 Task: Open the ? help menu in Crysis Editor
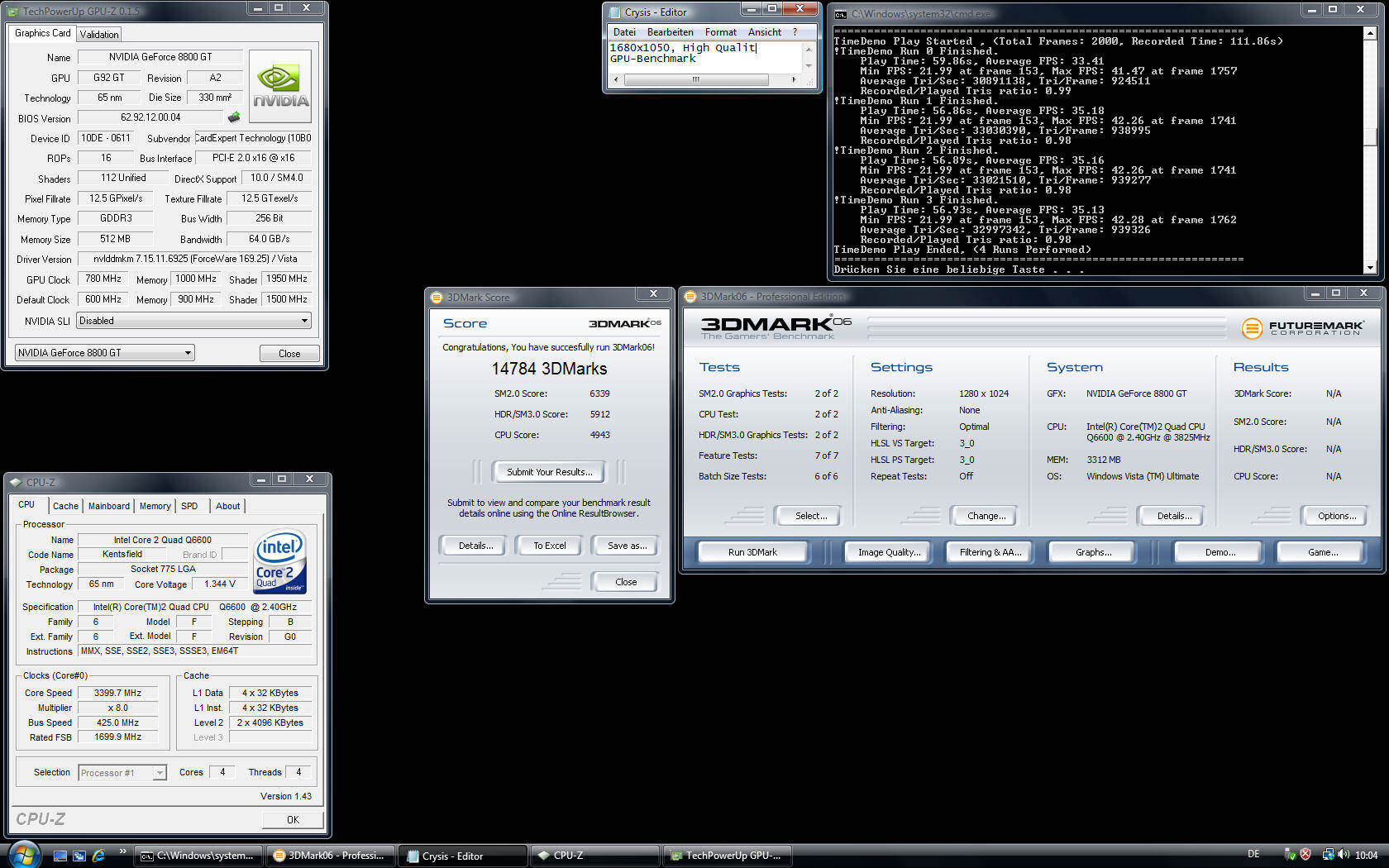pyautogui.click(x=795, y=32)
